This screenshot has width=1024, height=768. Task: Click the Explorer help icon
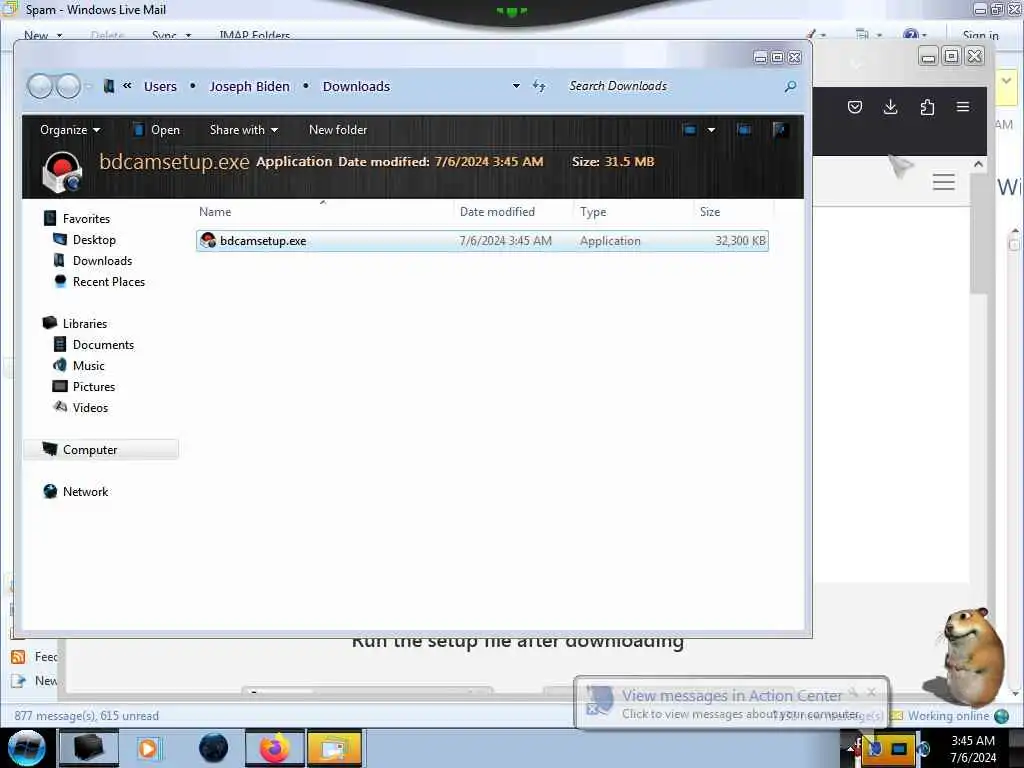point(779,129)
